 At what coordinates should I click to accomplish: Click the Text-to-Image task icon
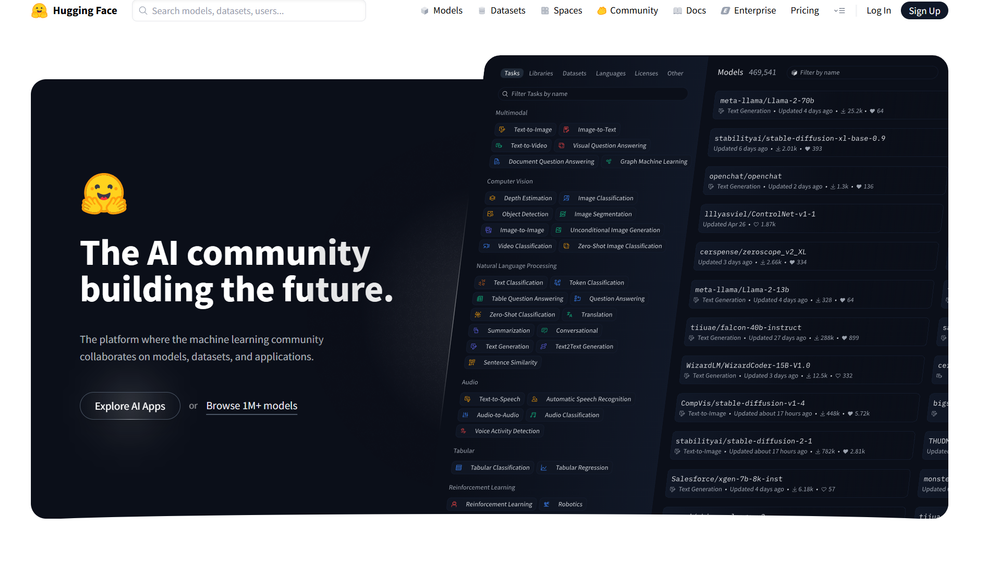502,129
